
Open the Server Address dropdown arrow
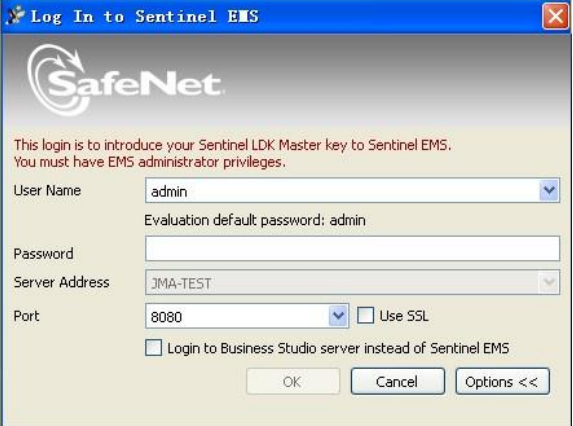[549, 282]
